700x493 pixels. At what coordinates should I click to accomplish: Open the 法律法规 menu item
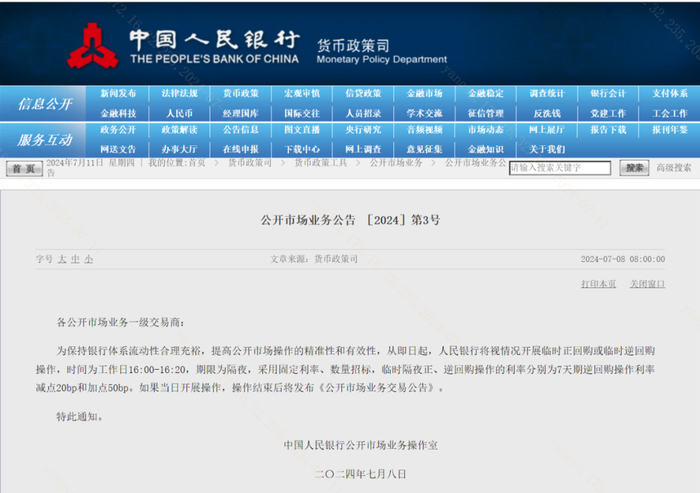pyautogui.click(x=179, y=93)
